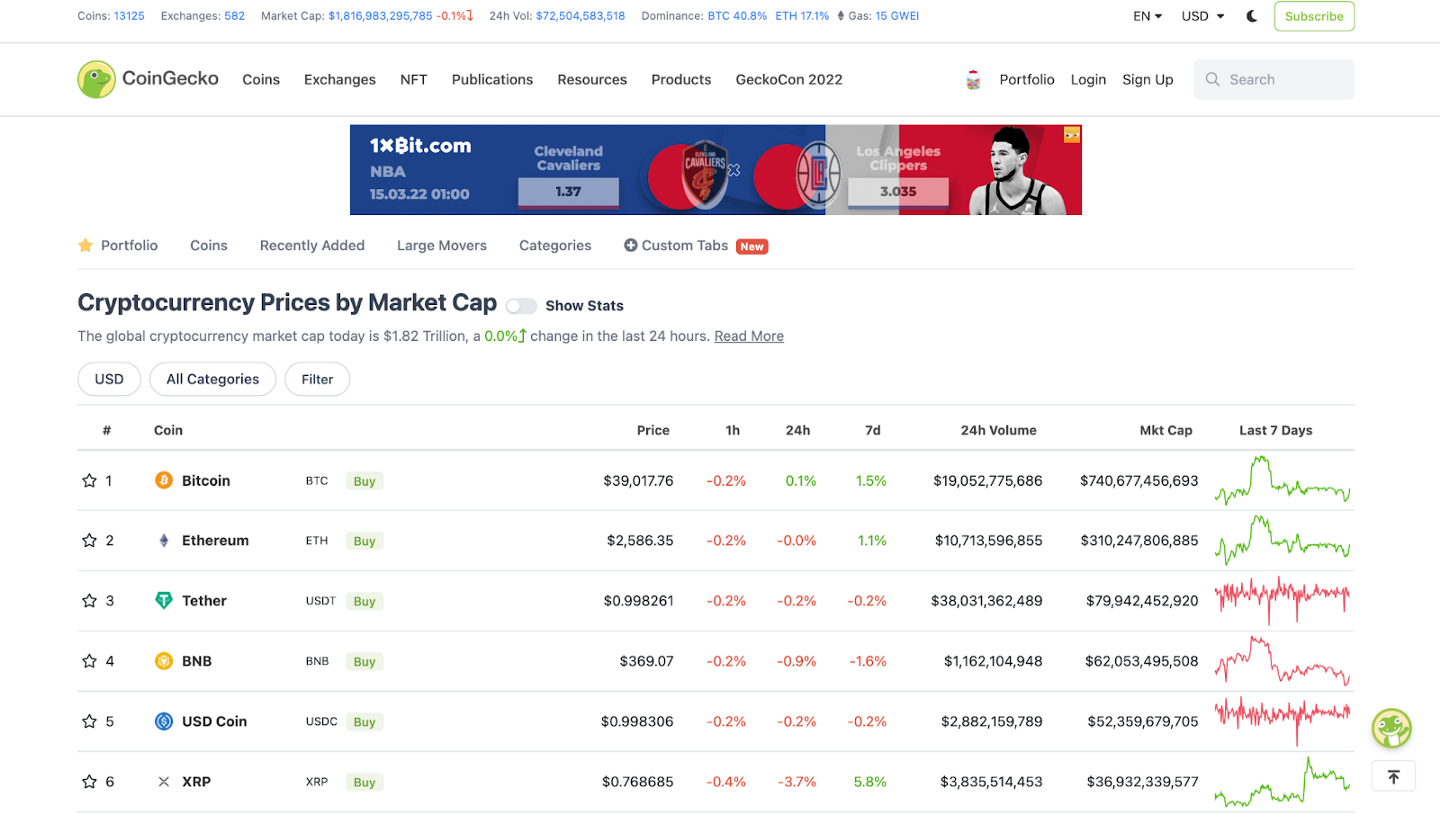Open the EN language dropdown

(1147, 16)
